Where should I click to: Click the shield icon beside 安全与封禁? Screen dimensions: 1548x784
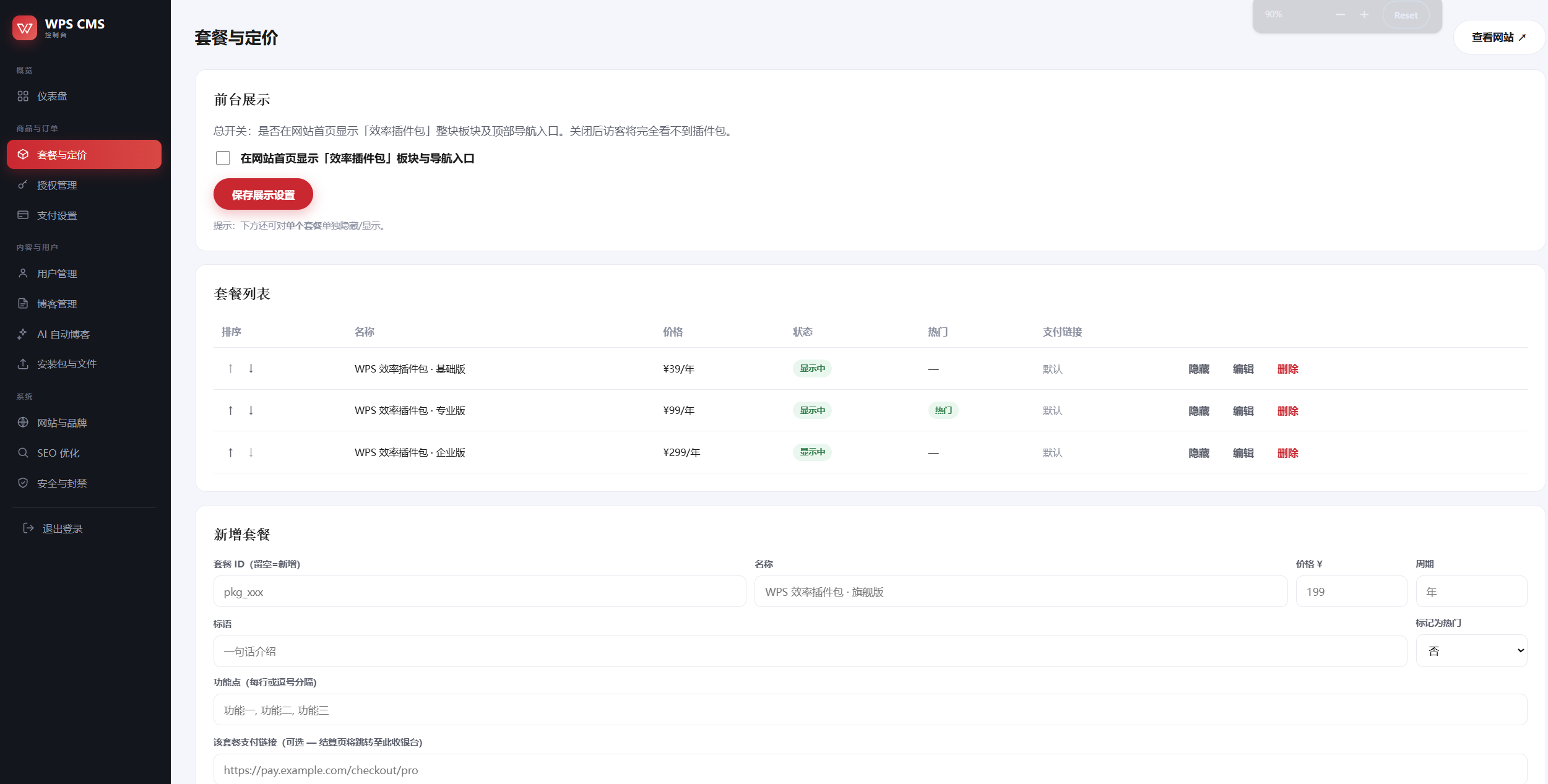pyautogui.click(x=23, y=483)
